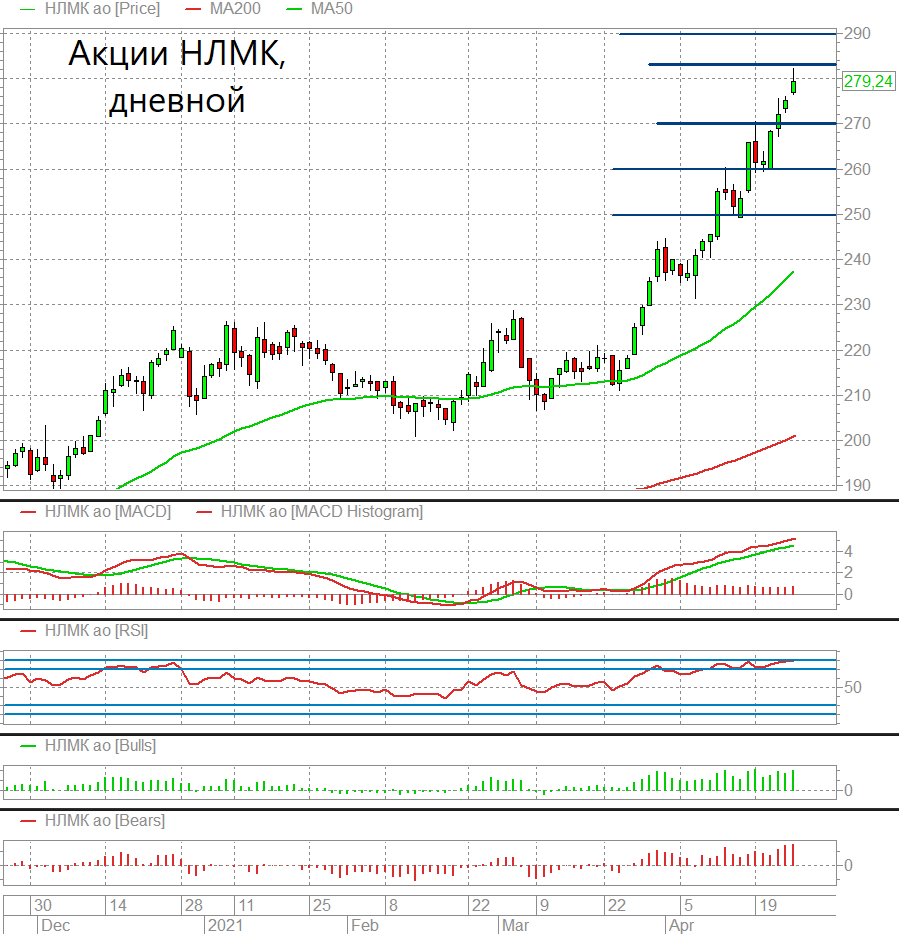Click the НЛМК ао [Bulls] legend label
Image resolution: width=899 pixels, height=934 pixels.
(100, 745)
